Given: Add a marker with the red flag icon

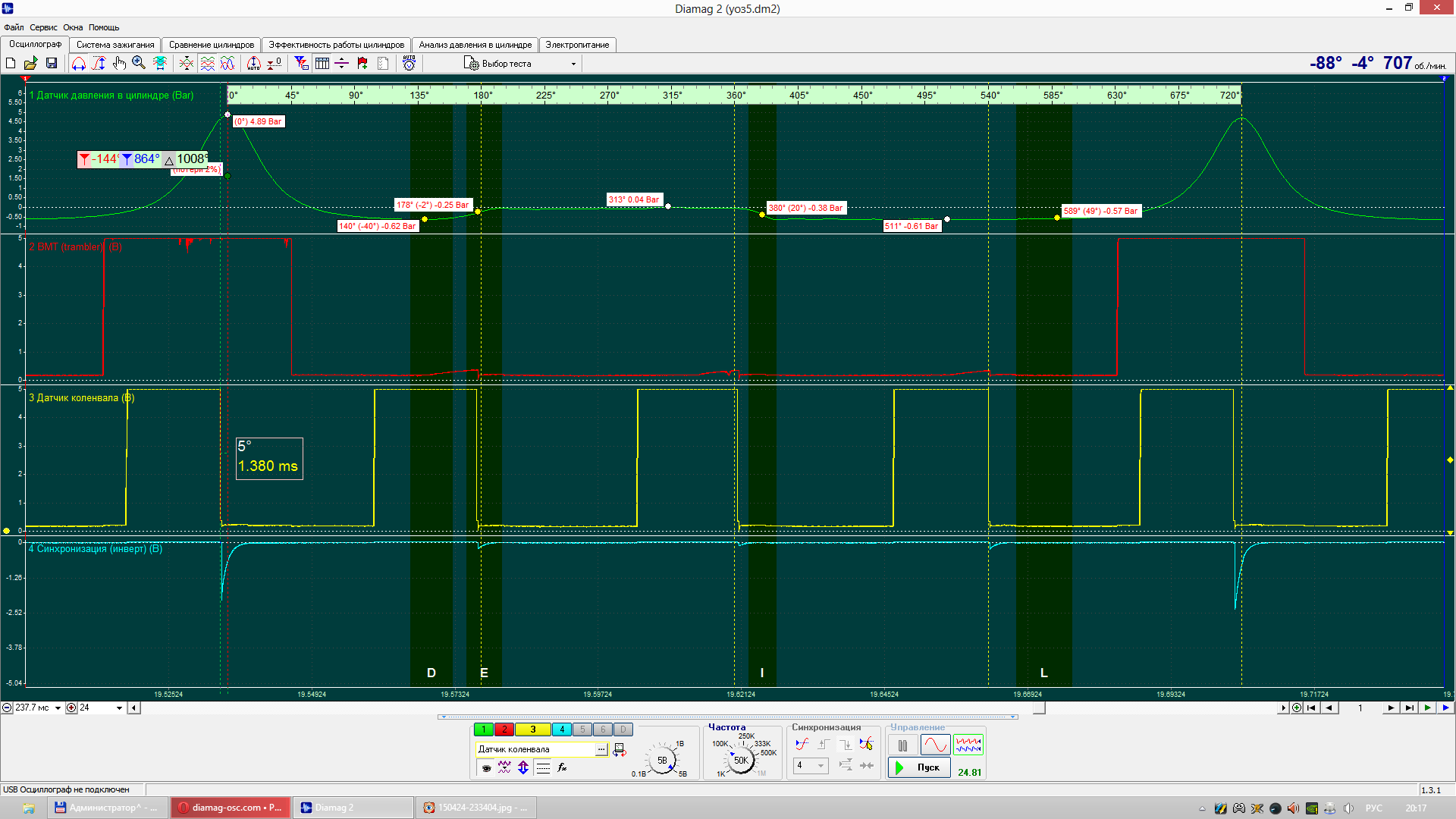Looking at the screenshot, I should coord(362,64).
